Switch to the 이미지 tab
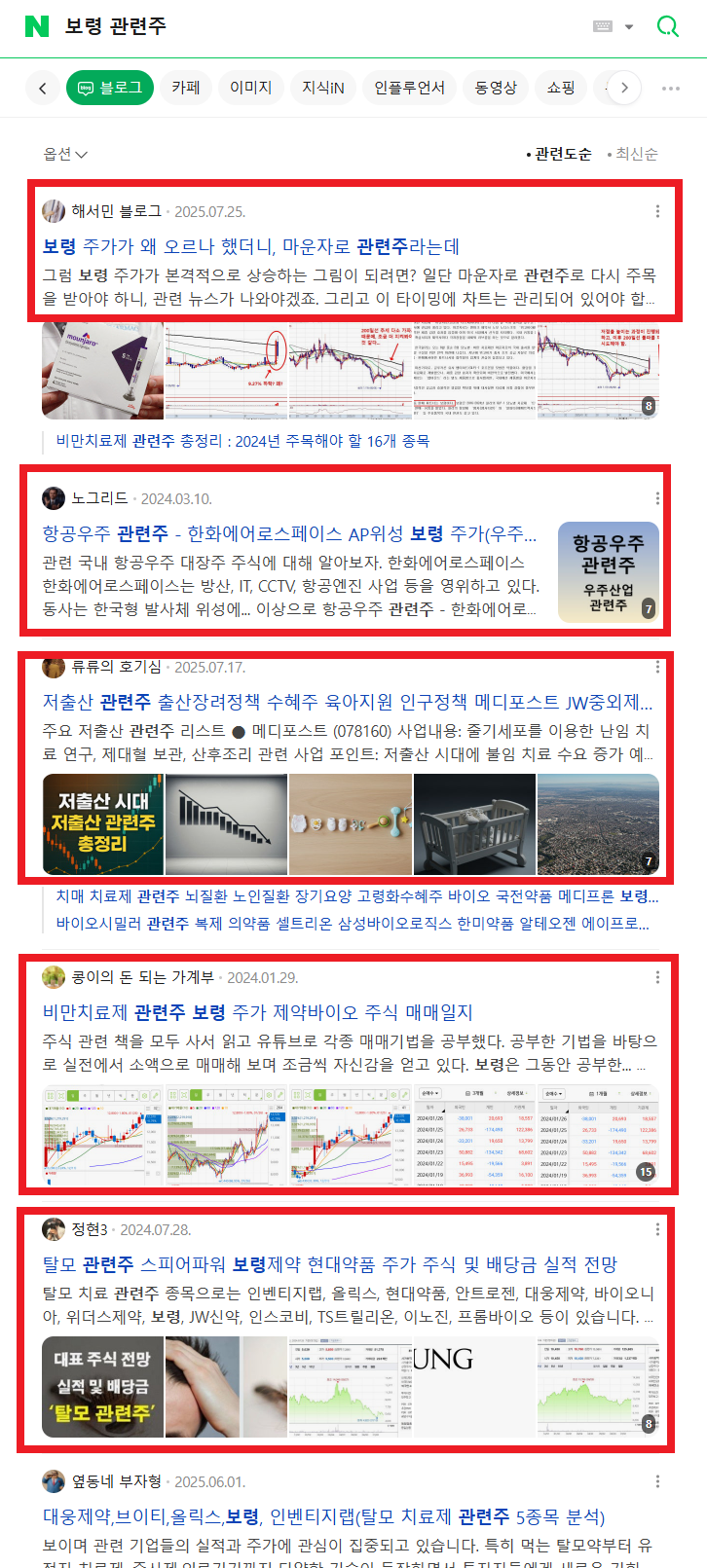Viewport: 707px width, 1568px height. (250, 88)
